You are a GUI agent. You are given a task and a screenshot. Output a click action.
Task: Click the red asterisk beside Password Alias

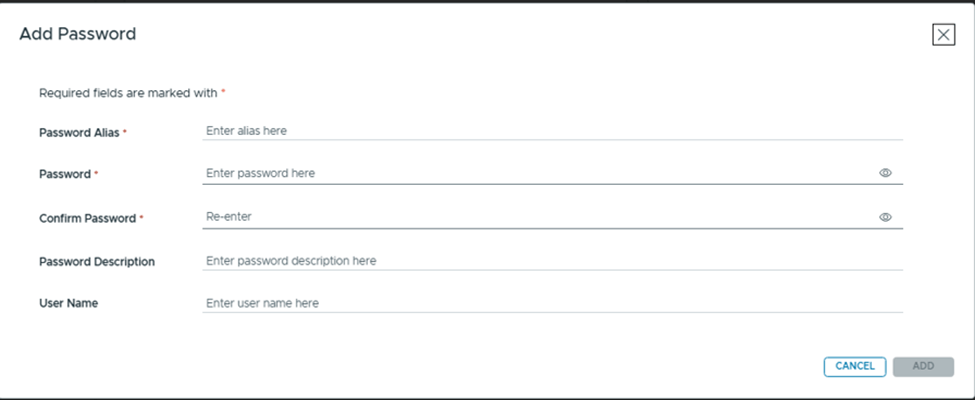point(125,131)
